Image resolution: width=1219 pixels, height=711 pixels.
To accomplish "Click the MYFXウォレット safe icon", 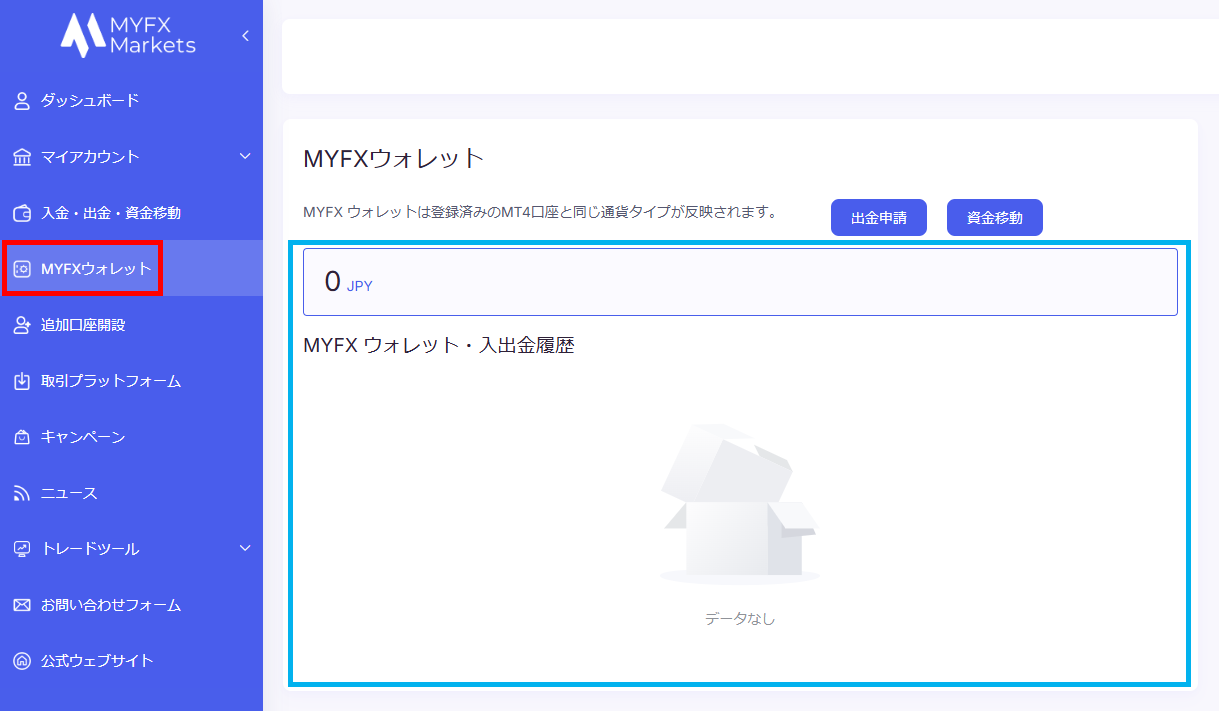I will click(x=22, y=269).
